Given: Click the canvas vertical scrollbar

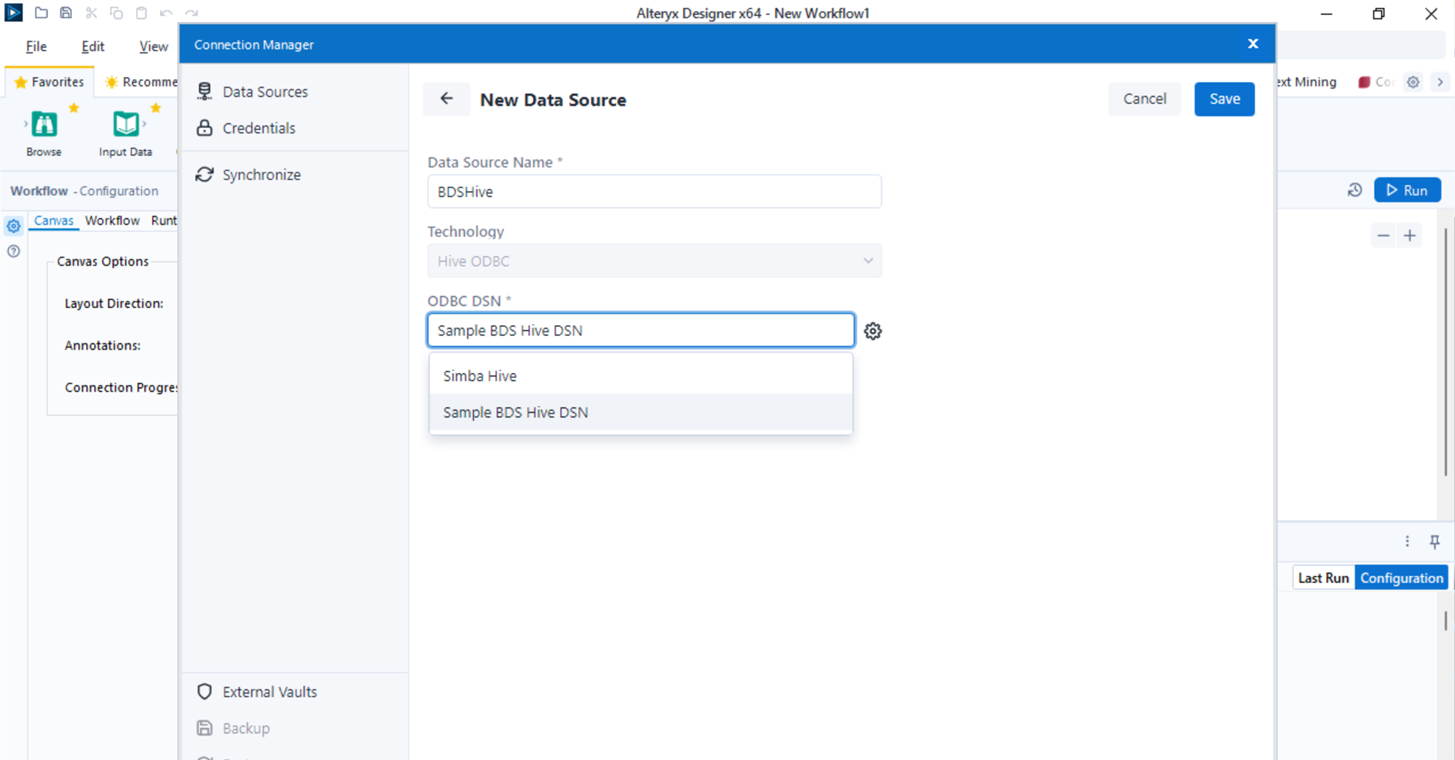Looking at the screenshot, I should 1446,350.
